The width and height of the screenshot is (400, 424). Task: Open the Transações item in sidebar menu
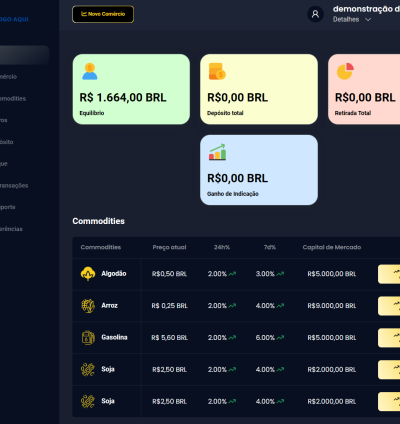pyautogui.click(x=14, y=186)
